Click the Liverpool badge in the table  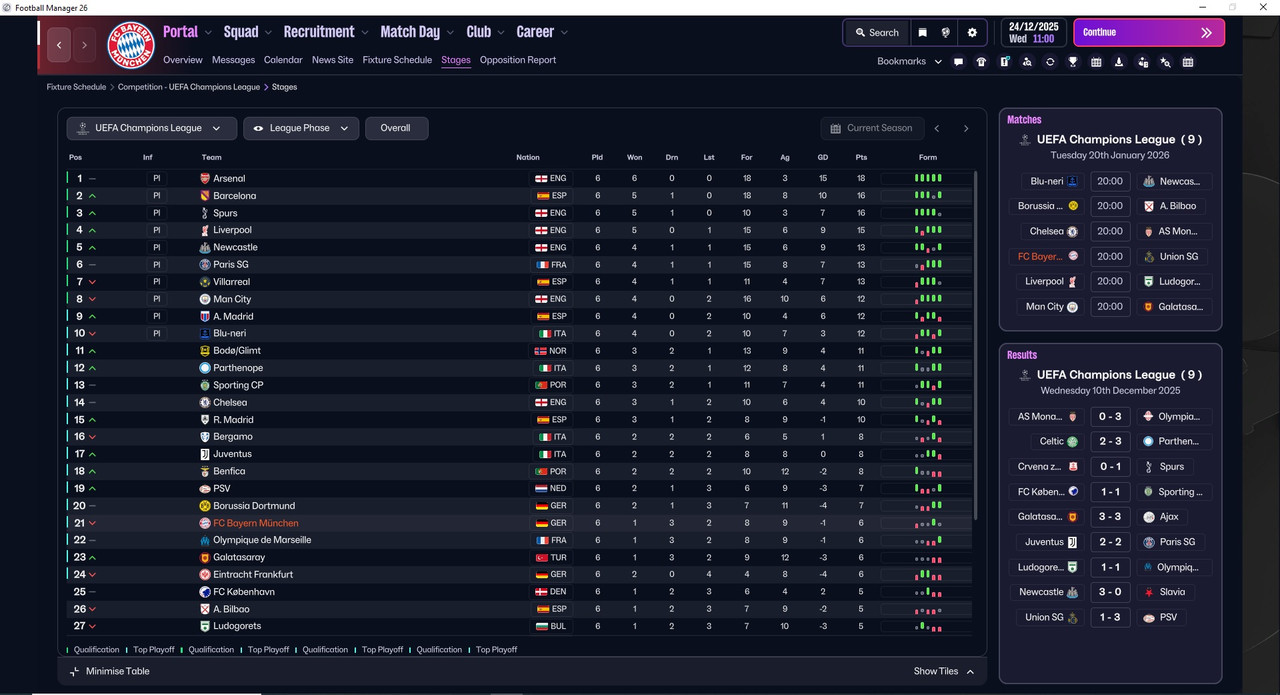click(205, 230)
